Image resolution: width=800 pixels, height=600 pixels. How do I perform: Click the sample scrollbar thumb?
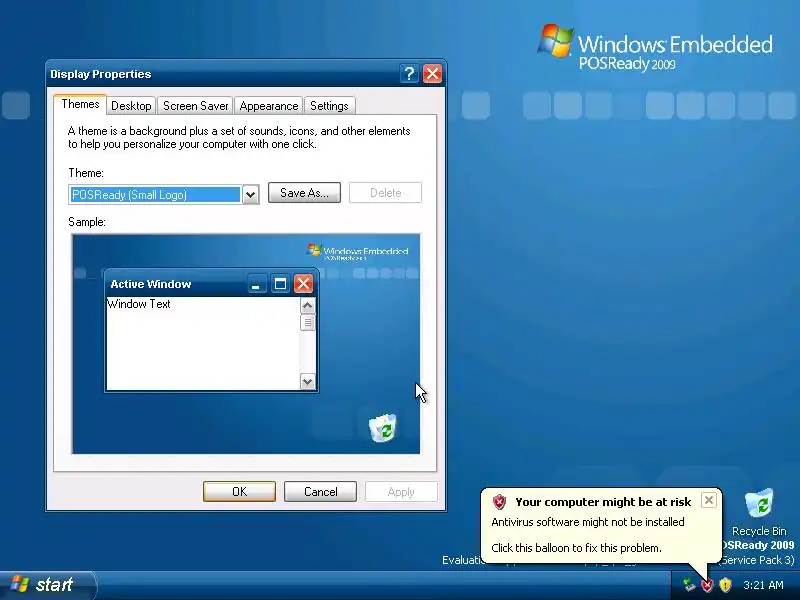(x=307, y=322)
